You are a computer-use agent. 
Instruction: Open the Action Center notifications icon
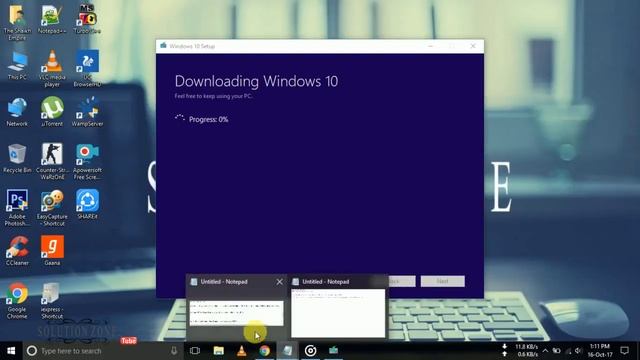coord(624,351)
